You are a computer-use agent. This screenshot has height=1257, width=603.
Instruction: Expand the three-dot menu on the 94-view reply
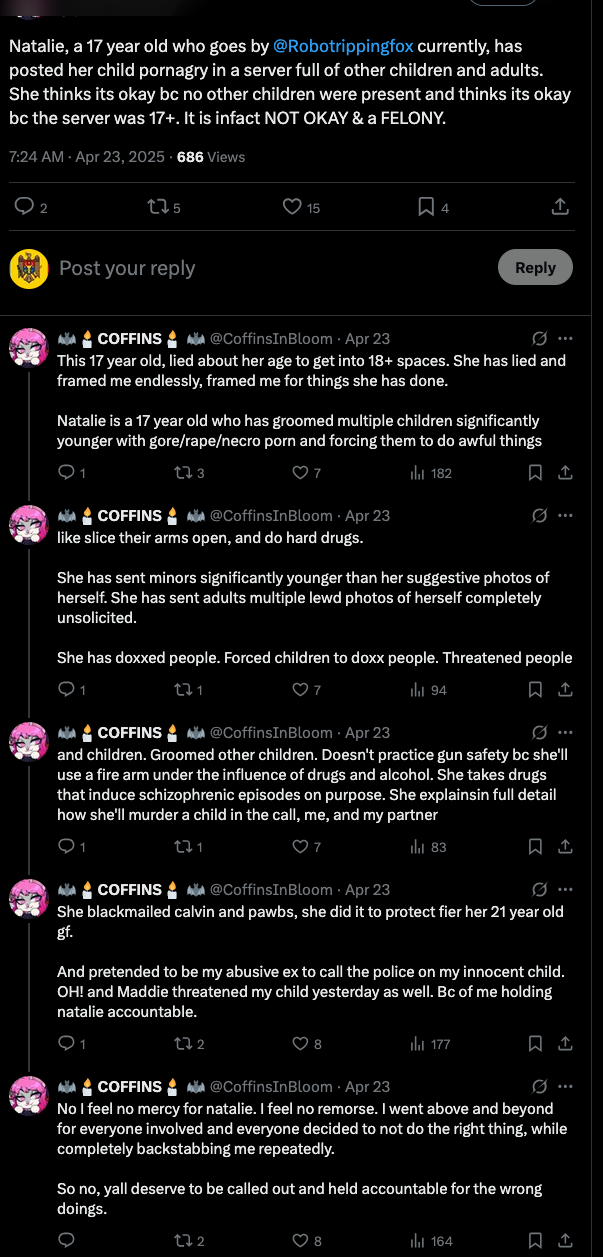(x=566, y=516)
